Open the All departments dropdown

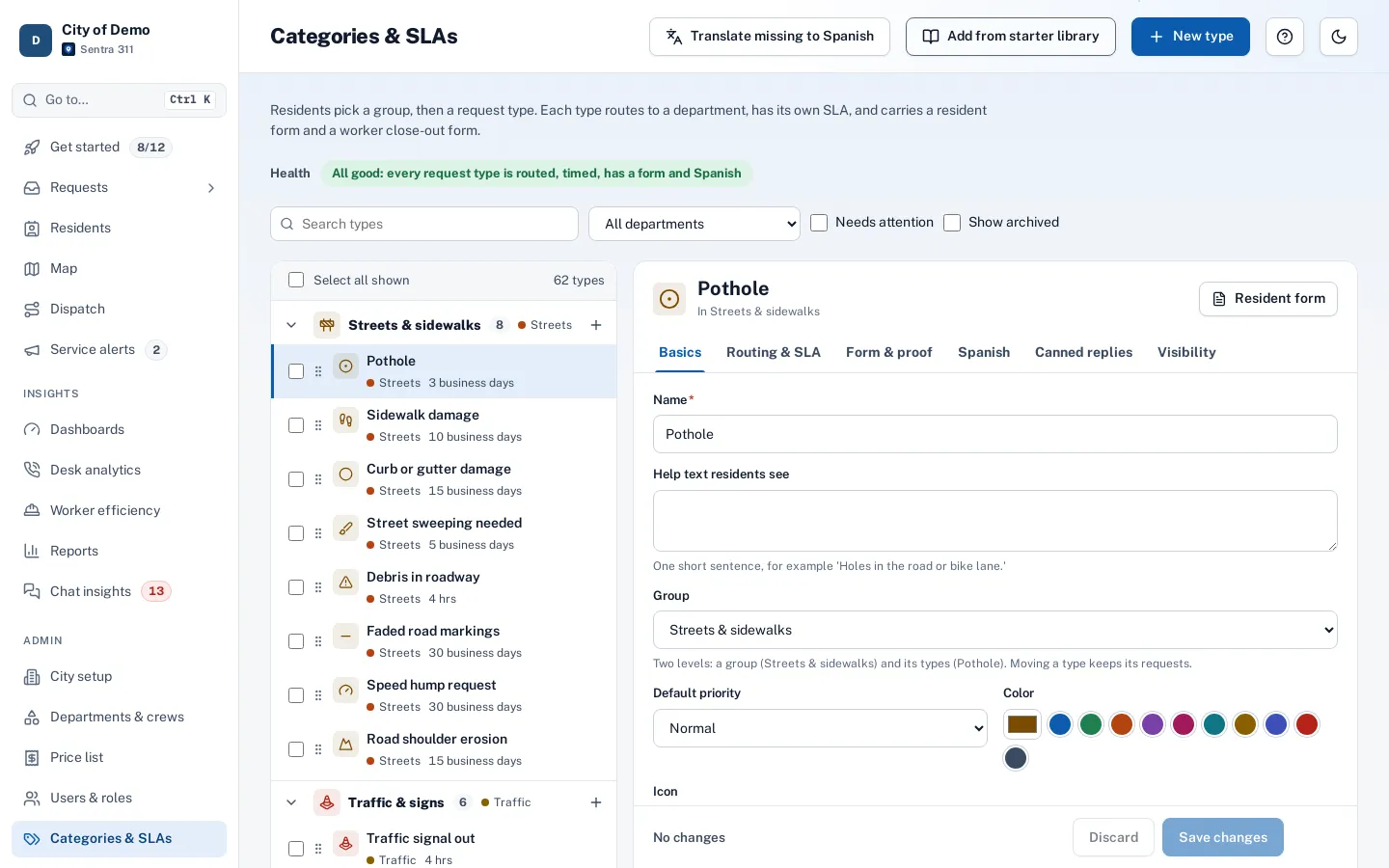[x=694, y=224]
